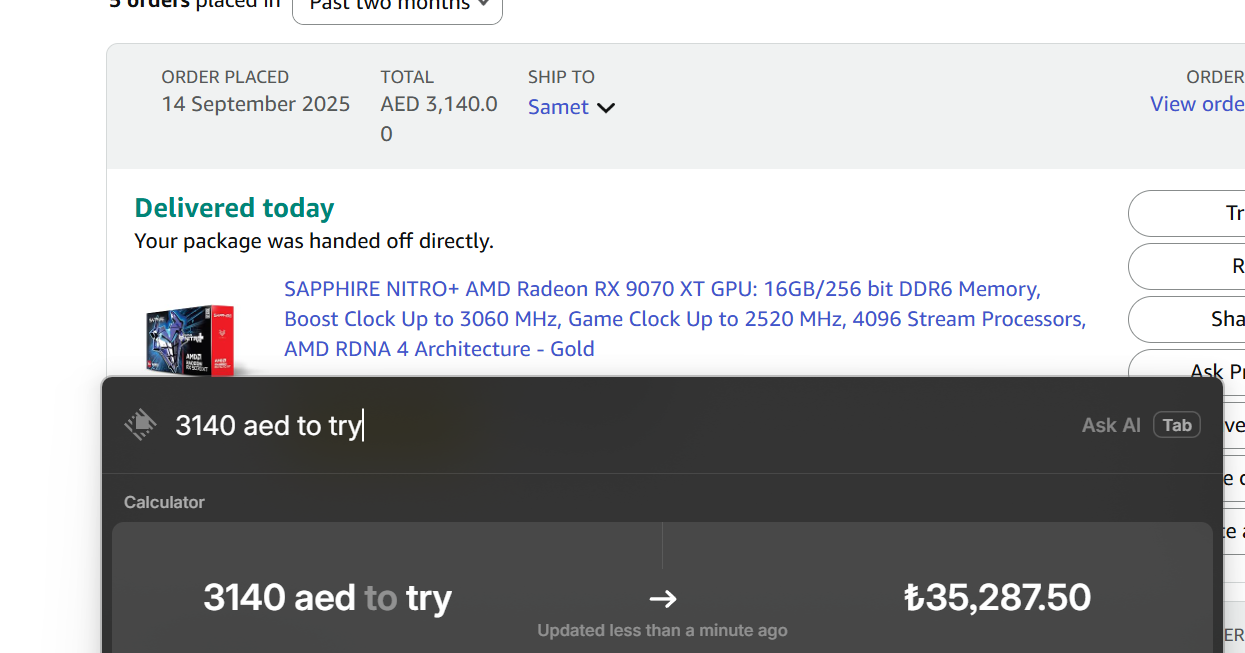The width and height of the screenshot is (1245, 653).
Task: Click the Calculator section heading
Action: tap(164, 502)
